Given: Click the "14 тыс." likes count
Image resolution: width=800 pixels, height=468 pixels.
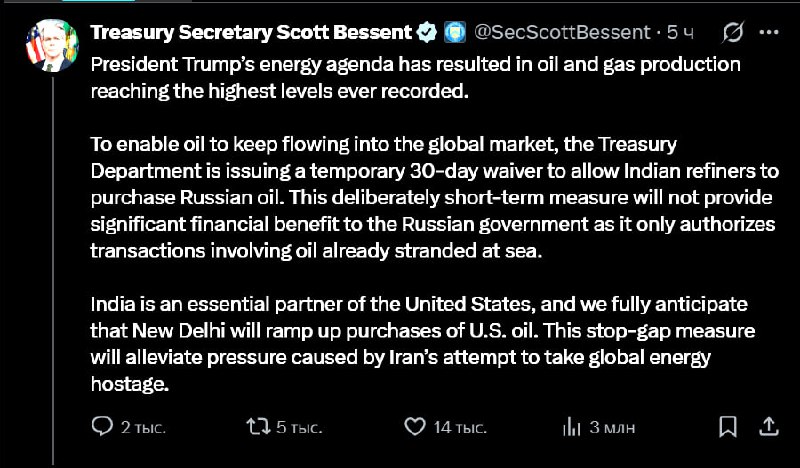Looking at the screenshot, I should pos(459,427).
